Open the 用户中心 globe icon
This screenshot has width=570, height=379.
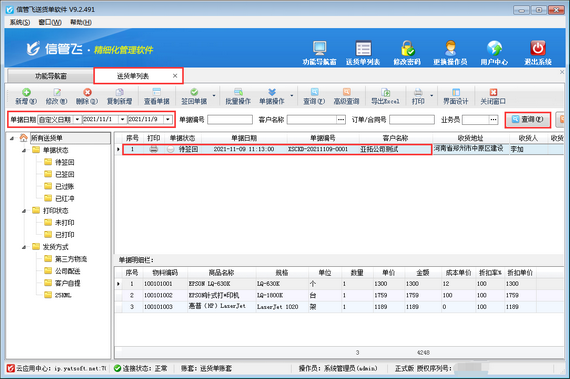coord(494,48)
